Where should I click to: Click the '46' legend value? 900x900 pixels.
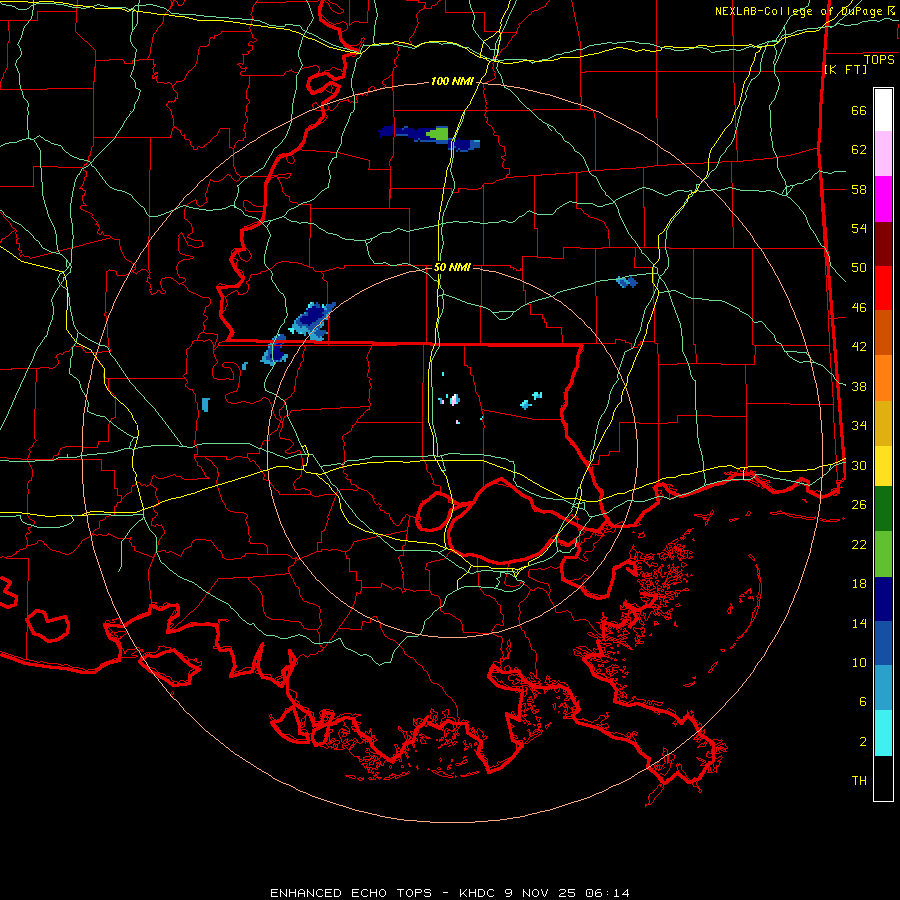pos(859,308)
